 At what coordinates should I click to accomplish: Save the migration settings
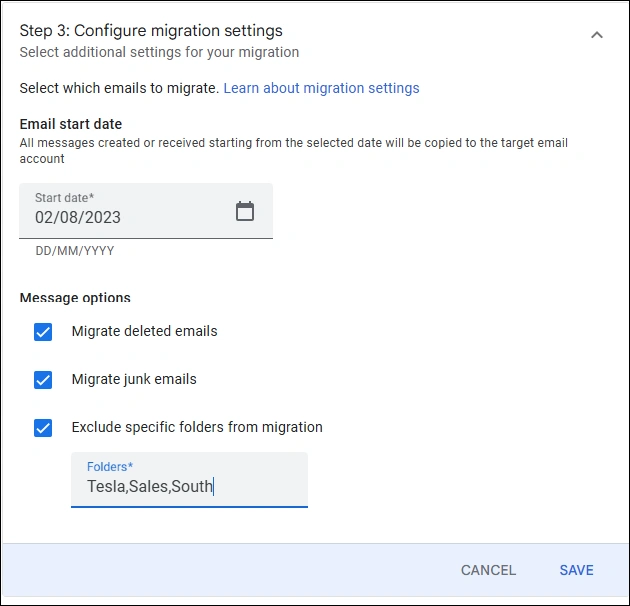pyautogui.click(x=576, y=570)
